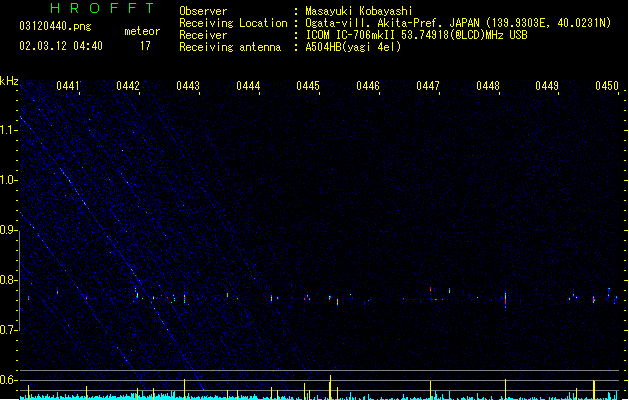Viewport: 629px width, 400px height.
Task: Click the 0444 time marker
Action: [248, 86]
